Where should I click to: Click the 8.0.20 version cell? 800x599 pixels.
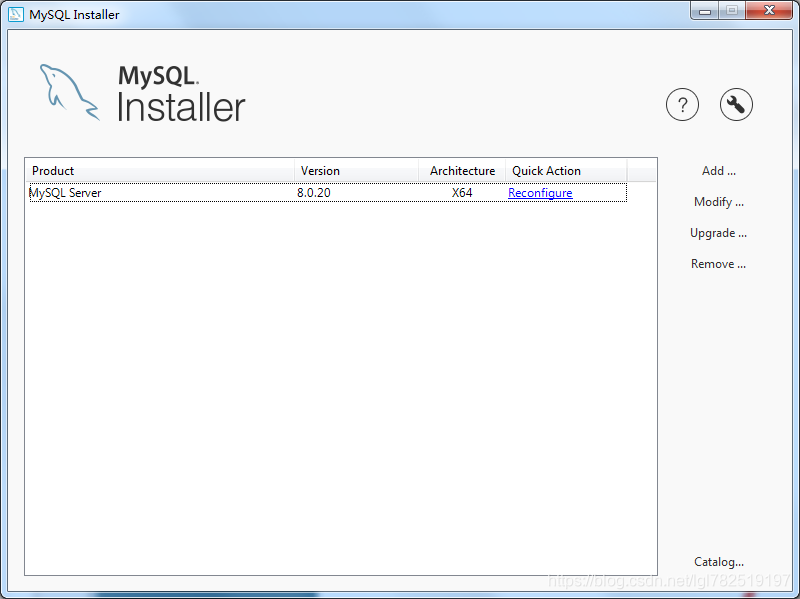pyautogui.click(x=314, y=193)
